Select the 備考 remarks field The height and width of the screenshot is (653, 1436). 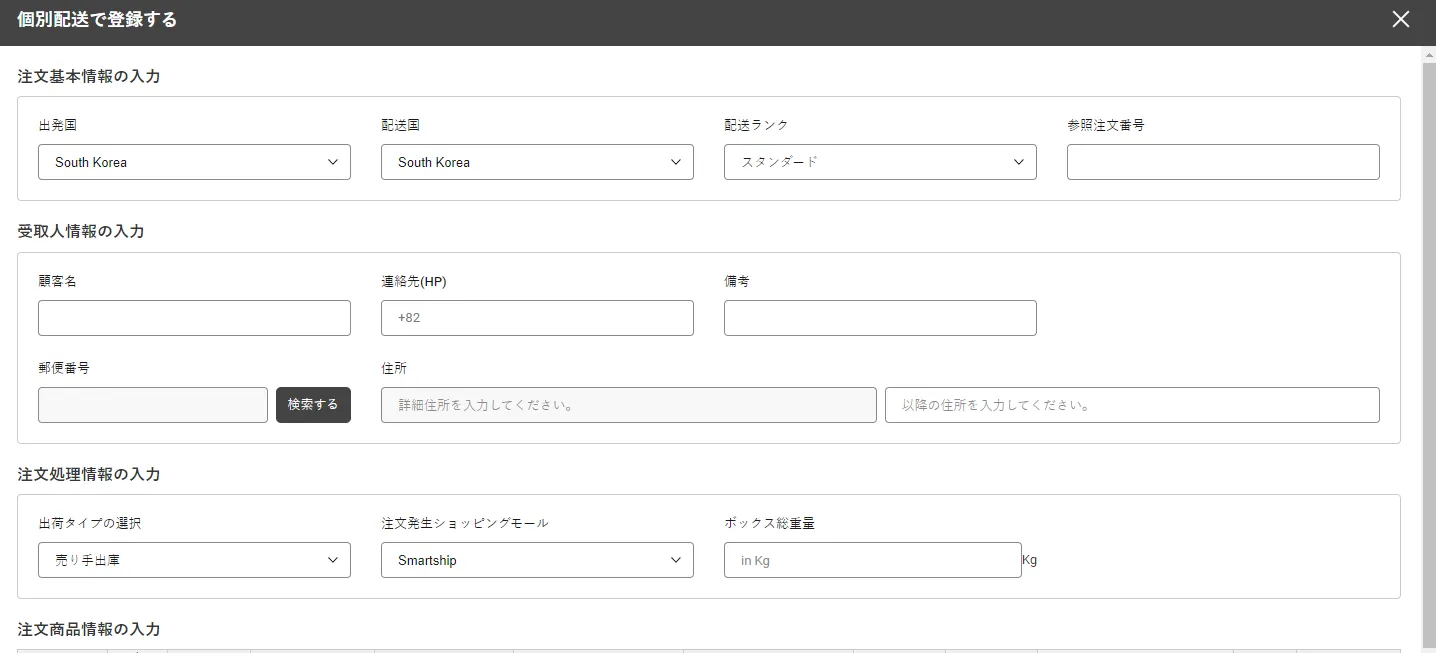click(880, 318)
